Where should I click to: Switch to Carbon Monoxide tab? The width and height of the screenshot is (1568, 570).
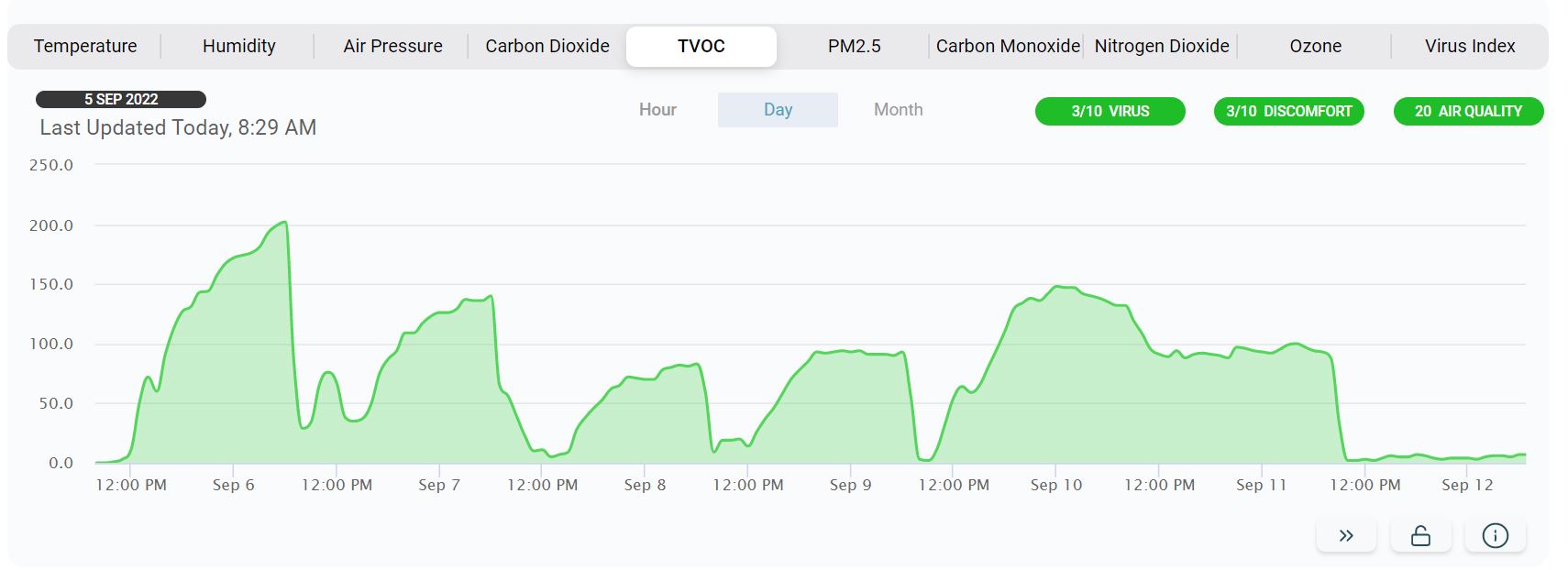(x=1008, y=46)
